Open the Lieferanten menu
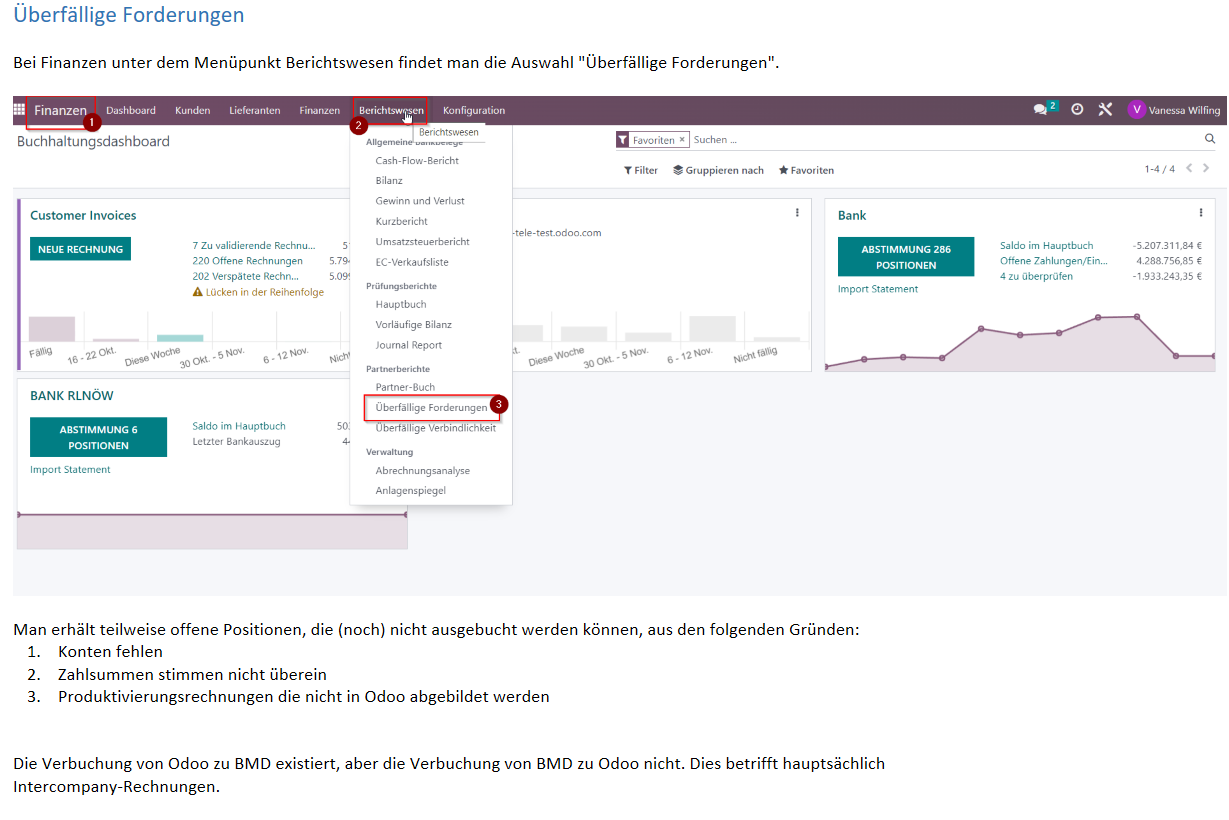Image resolution: width=1229 pixels, height=820 pixels. click(254, 110)
